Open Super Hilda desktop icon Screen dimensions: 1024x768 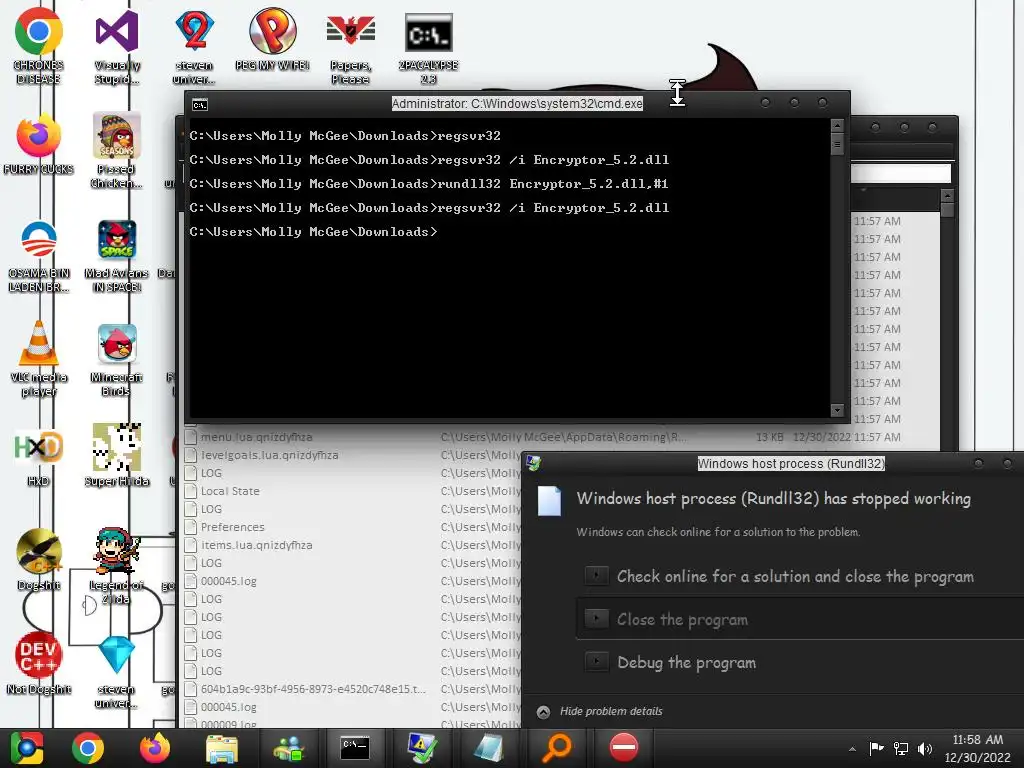[117, 454]
